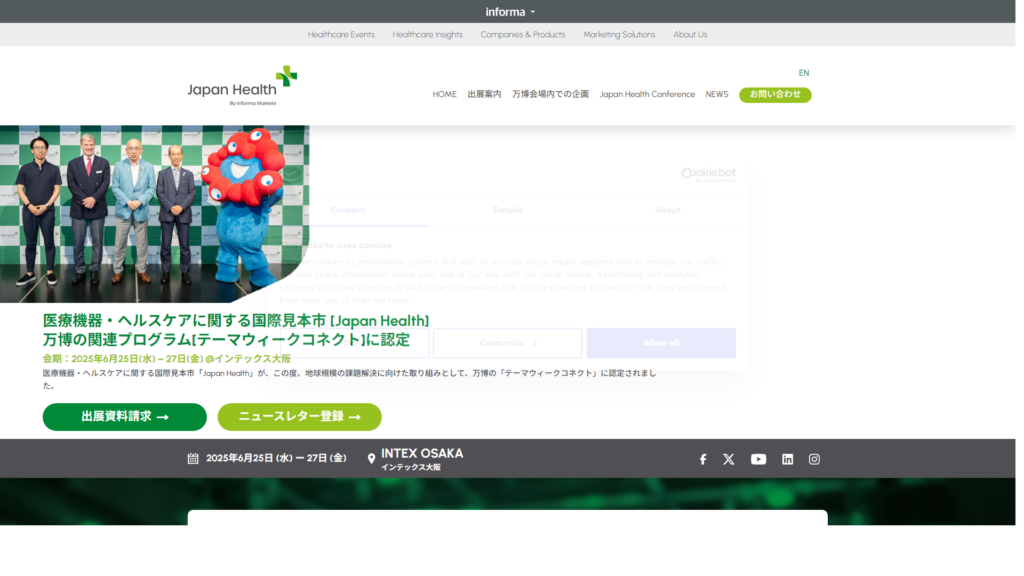This screenshot has width=1024, height=576.
Task: Open 出展案内 navigation item
Action: tap(485, 94)
